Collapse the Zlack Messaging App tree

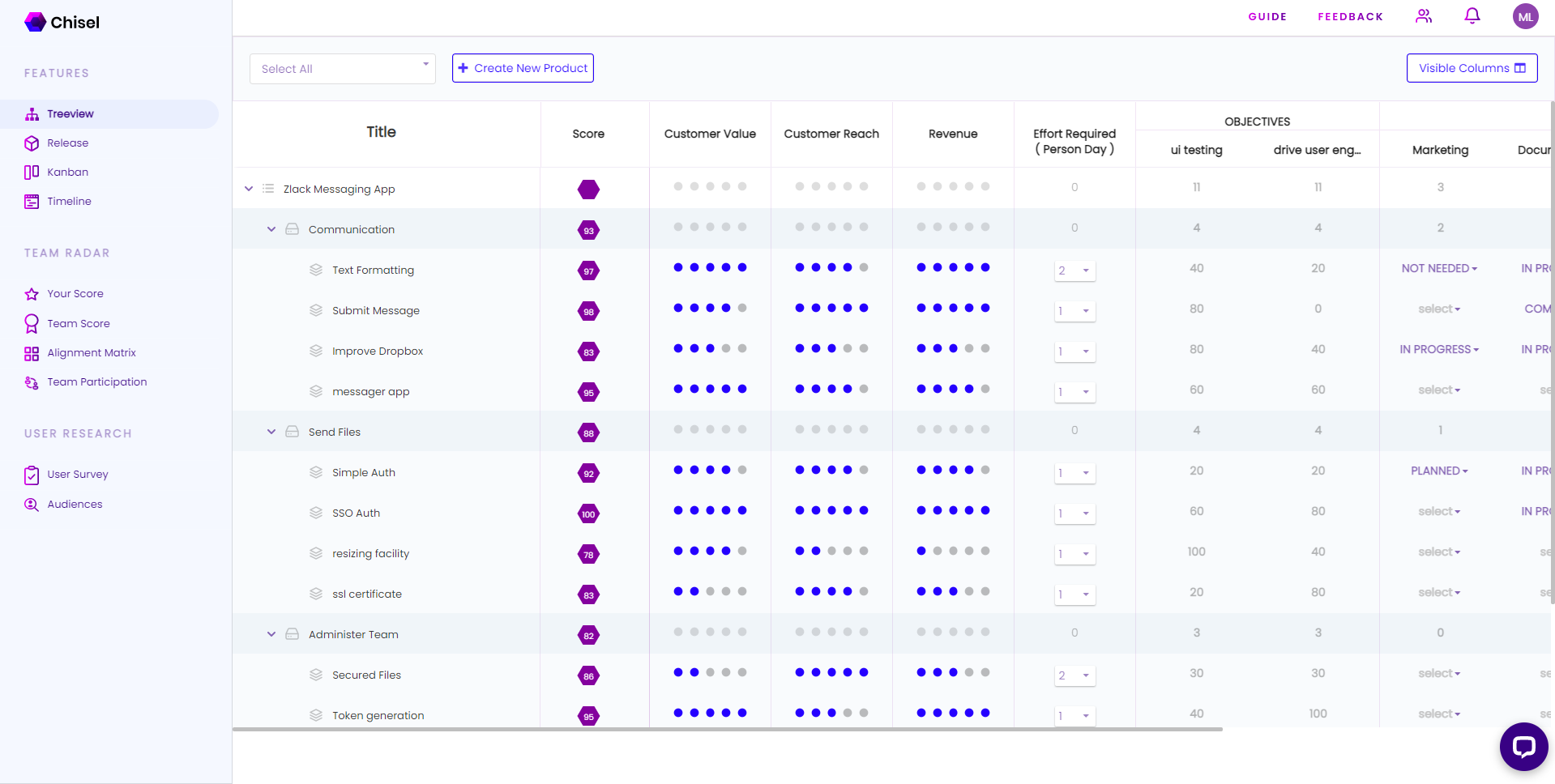(x=249, y=189)
